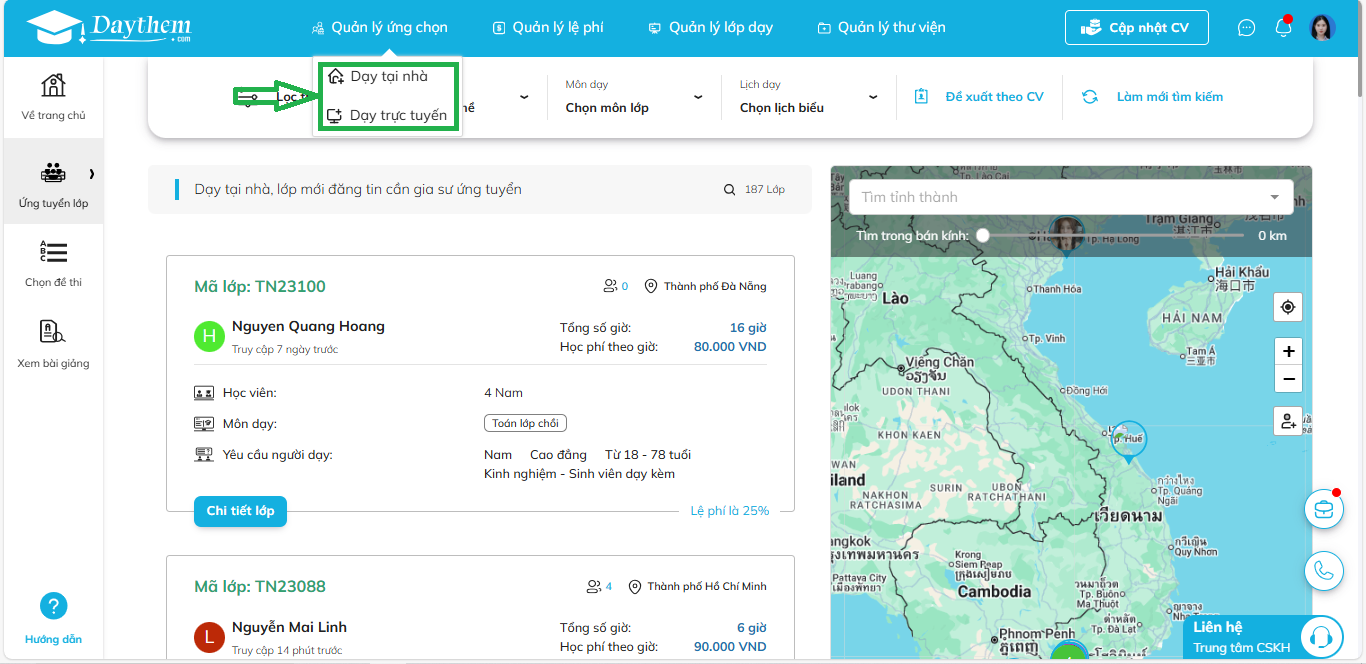Click the Daythem logo
Screen dimensions: 1366x664
point(109,27)
